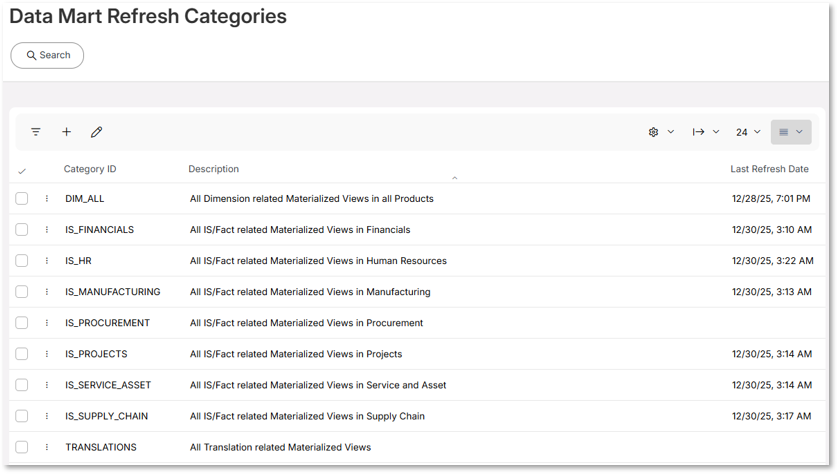
Task: Open row actions menu for IS_HR
Action: tap(47, 261)
